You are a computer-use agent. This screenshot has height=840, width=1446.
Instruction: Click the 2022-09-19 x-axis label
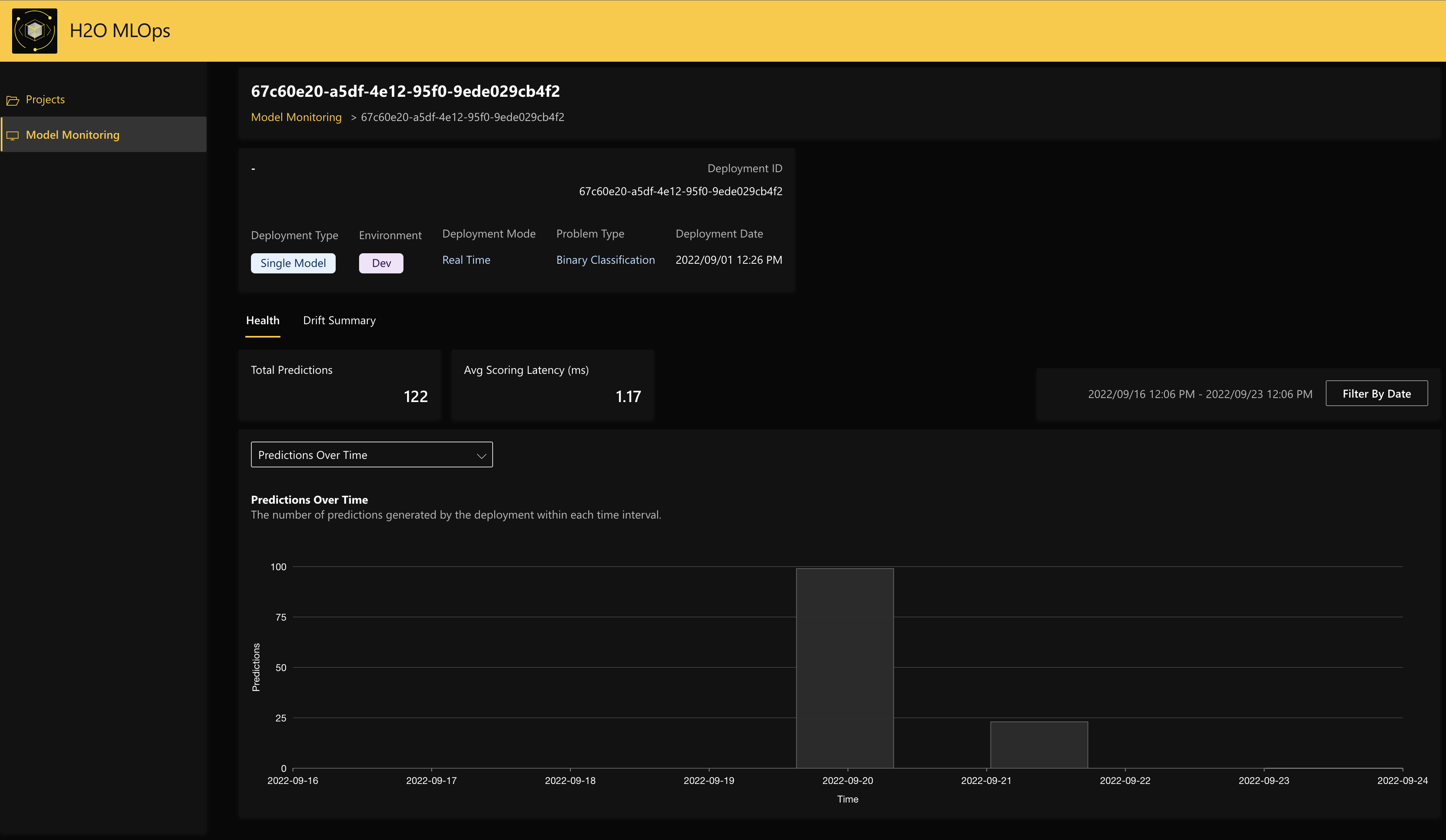click(708, 780)
